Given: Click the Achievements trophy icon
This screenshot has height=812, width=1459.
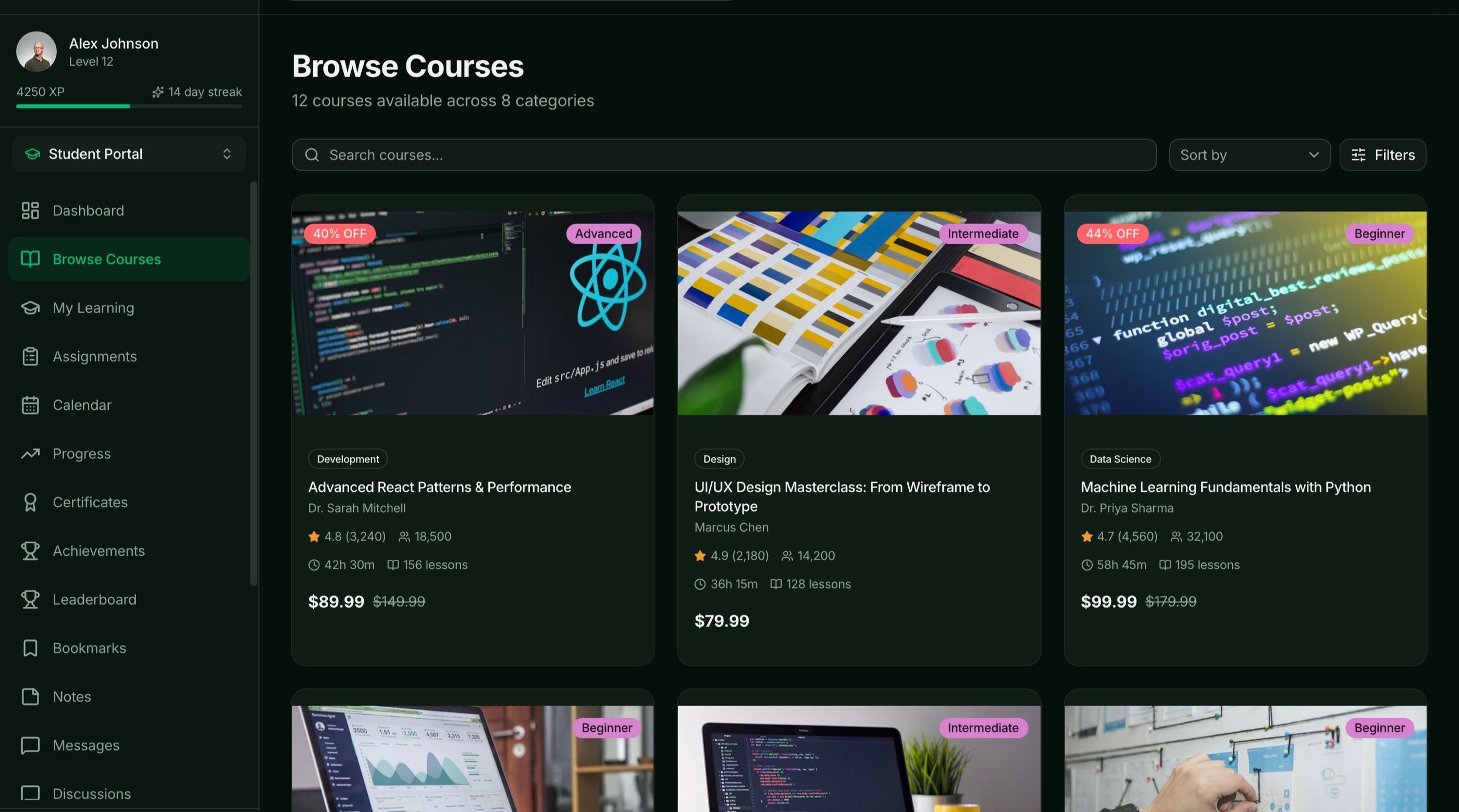Looking at the screenshot, I should [30, 551].
